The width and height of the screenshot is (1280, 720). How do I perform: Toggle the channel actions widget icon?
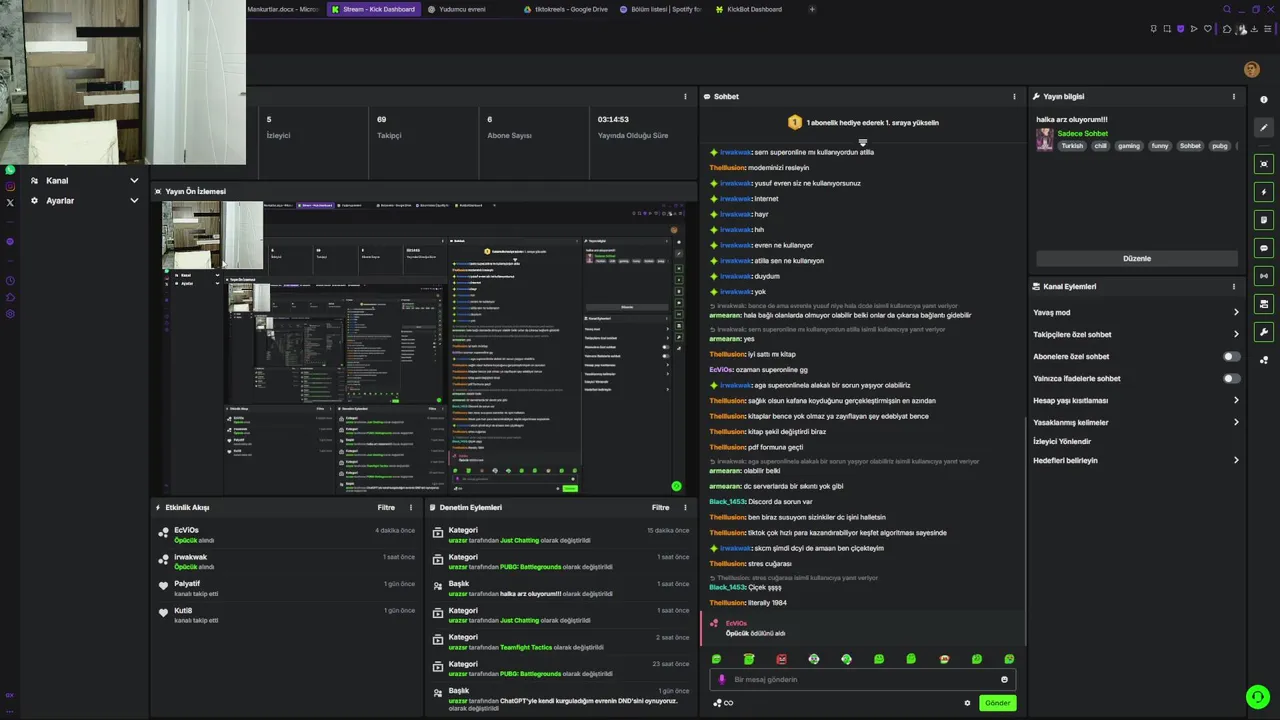tap(1264, 304)
